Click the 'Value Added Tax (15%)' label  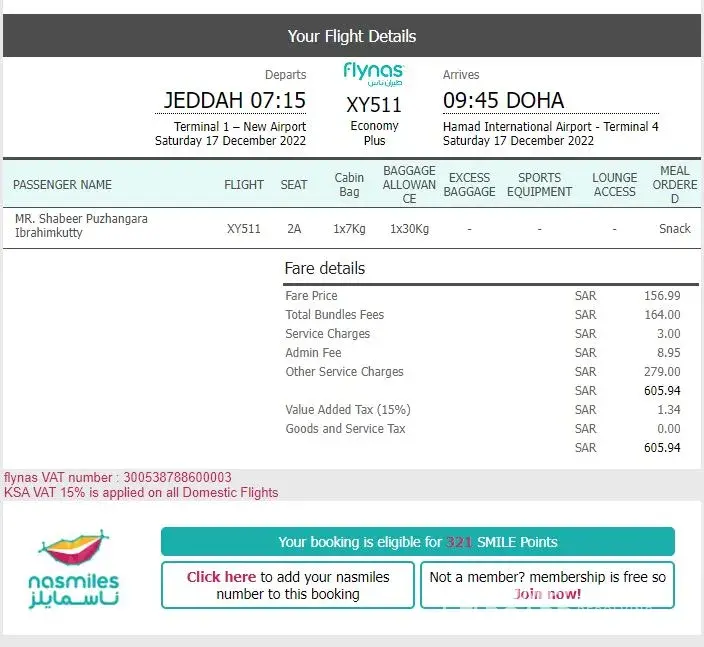(348, 409)
